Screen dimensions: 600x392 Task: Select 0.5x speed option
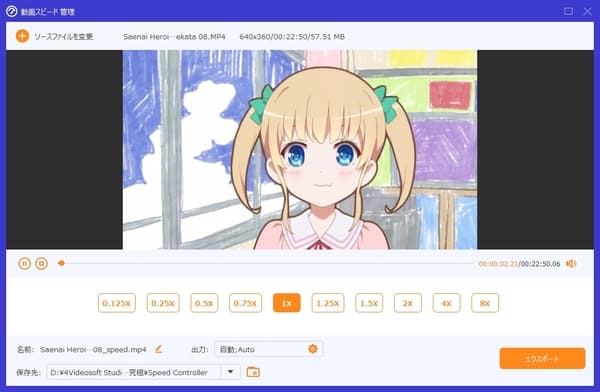pos(204,303)
